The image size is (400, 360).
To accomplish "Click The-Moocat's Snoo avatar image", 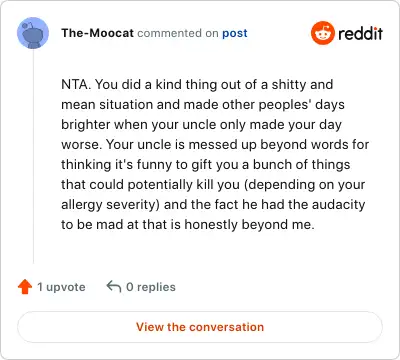I will (x=33, y=33).
